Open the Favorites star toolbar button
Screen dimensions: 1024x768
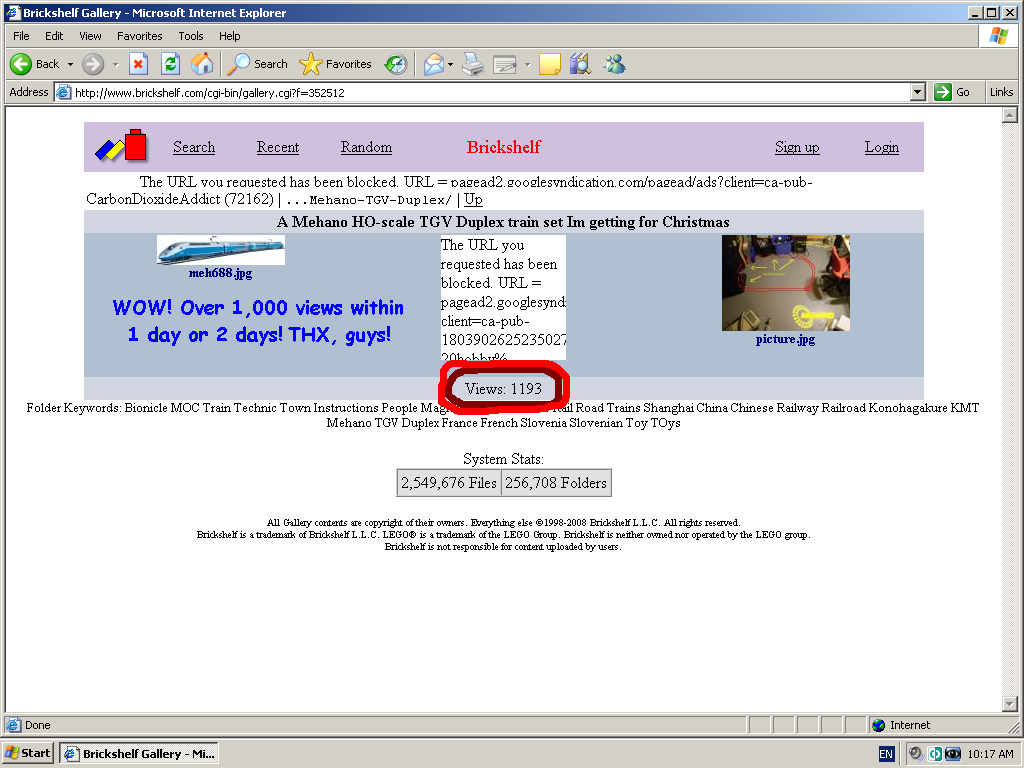[x=336, y=64]
